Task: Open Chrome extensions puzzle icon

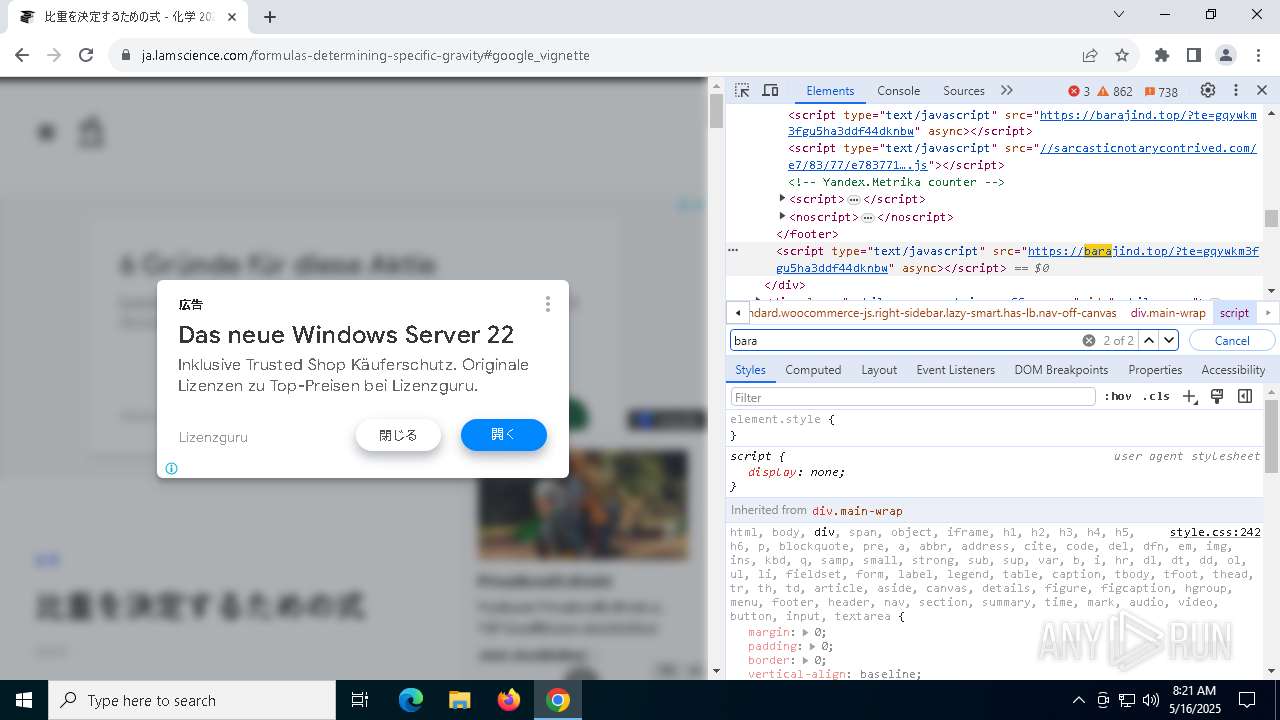Action: click(1162, 55)
